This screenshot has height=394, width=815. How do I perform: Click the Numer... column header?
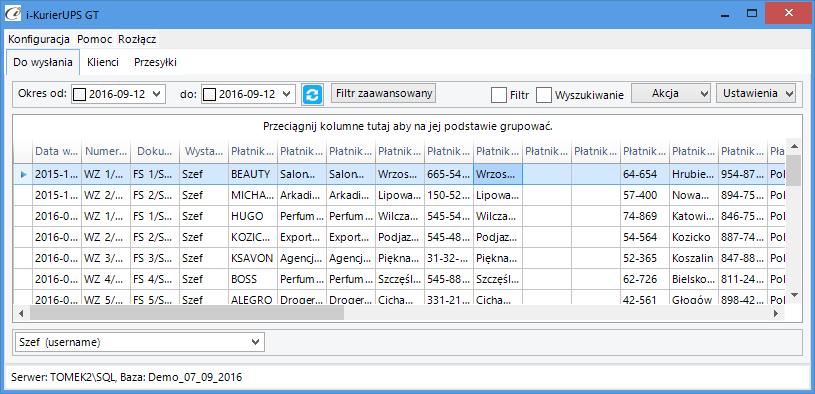pyautogui.click(x=106, y=151)
